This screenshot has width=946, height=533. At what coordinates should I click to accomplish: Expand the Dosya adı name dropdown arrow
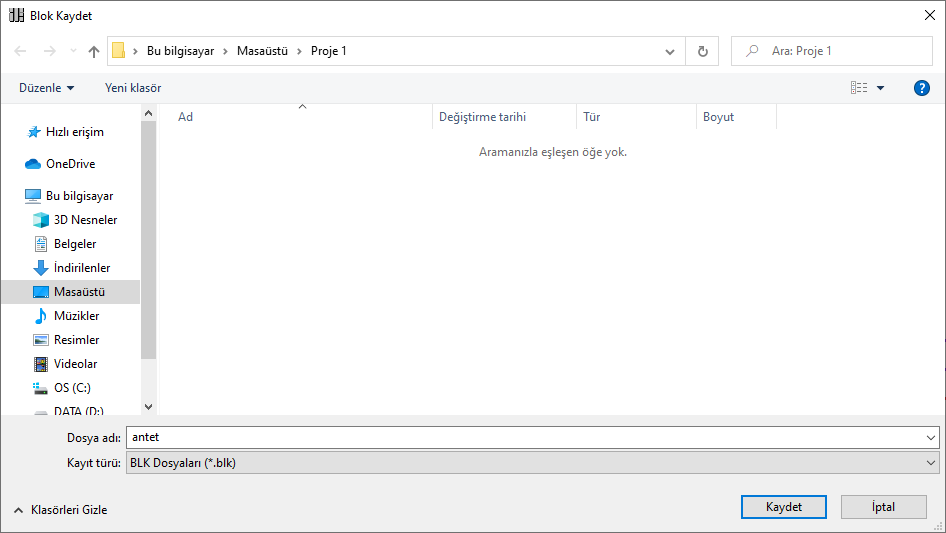tap(932, 437)
